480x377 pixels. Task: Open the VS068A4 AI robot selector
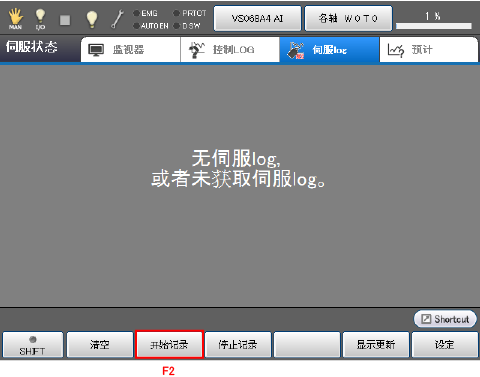(x=257, y=18)
